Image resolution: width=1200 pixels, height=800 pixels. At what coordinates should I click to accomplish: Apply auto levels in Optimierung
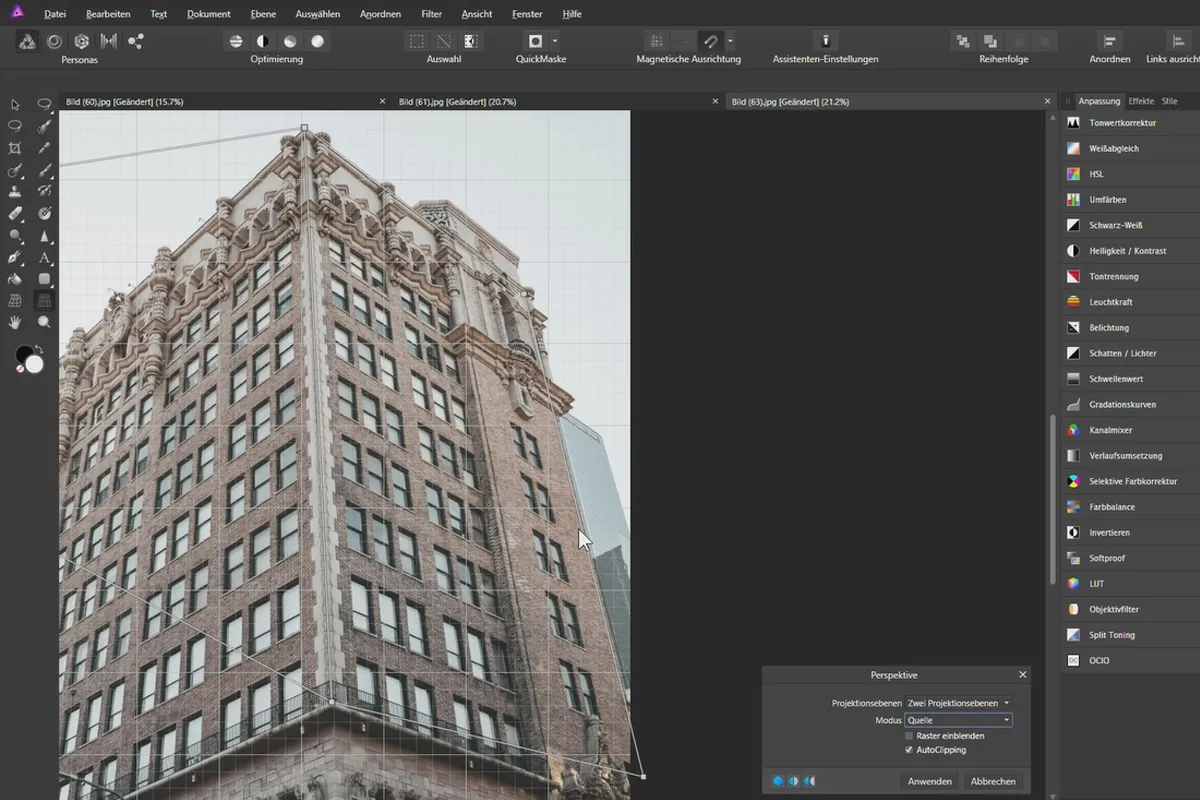point(236,41)
